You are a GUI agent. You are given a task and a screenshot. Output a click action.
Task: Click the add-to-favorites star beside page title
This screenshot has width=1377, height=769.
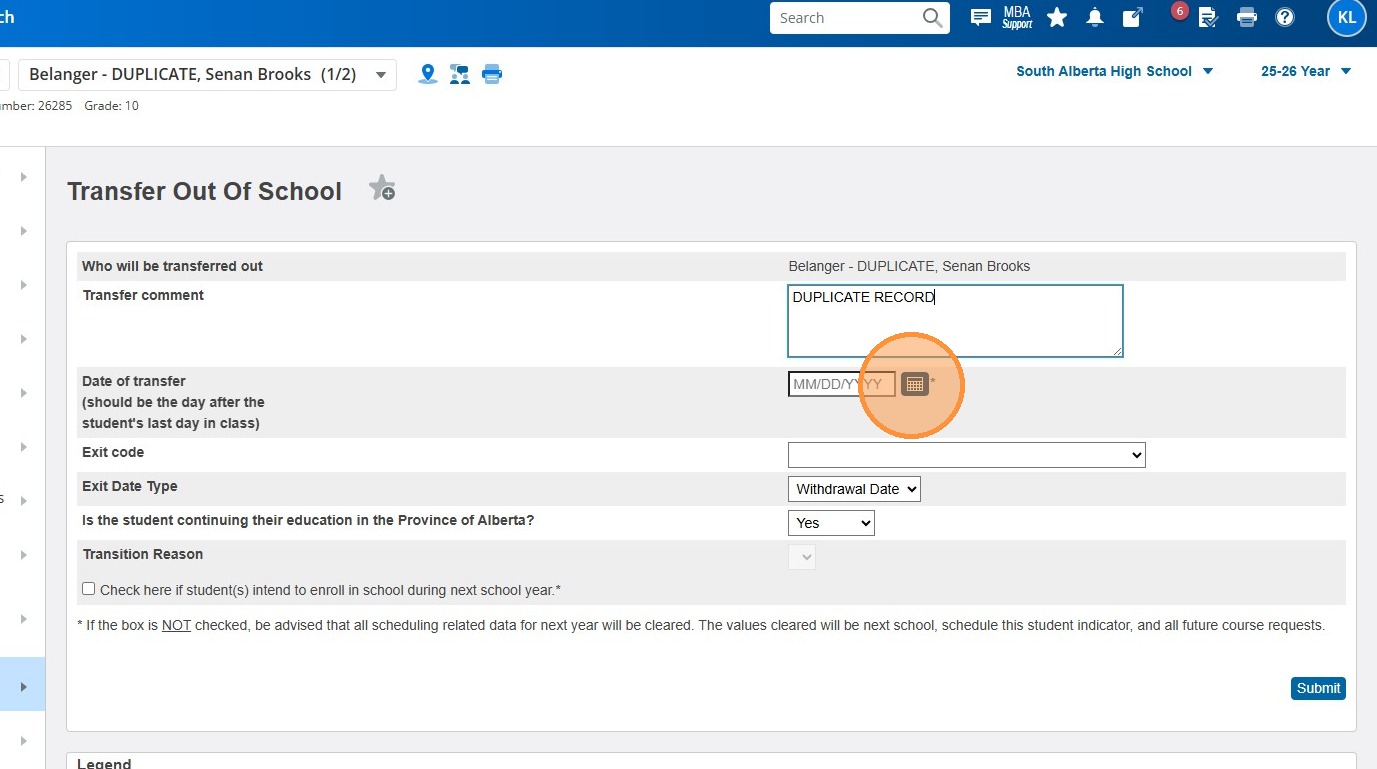382,188
